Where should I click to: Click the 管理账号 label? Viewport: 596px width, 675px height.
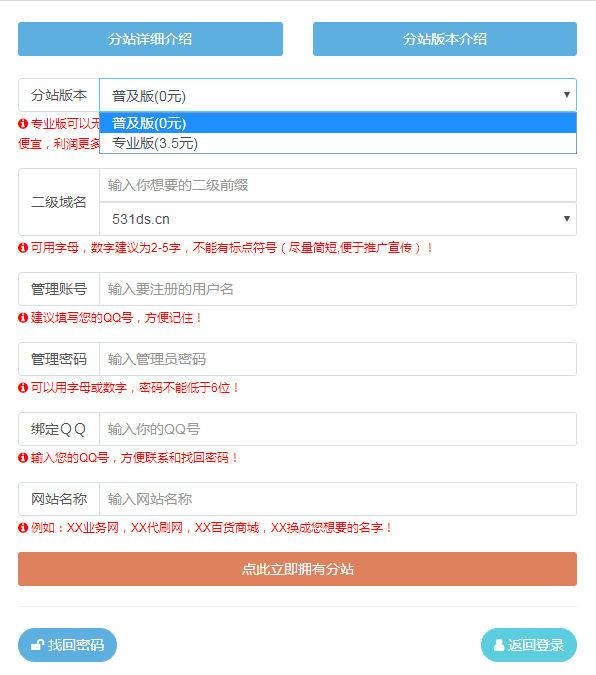(59, 289)
